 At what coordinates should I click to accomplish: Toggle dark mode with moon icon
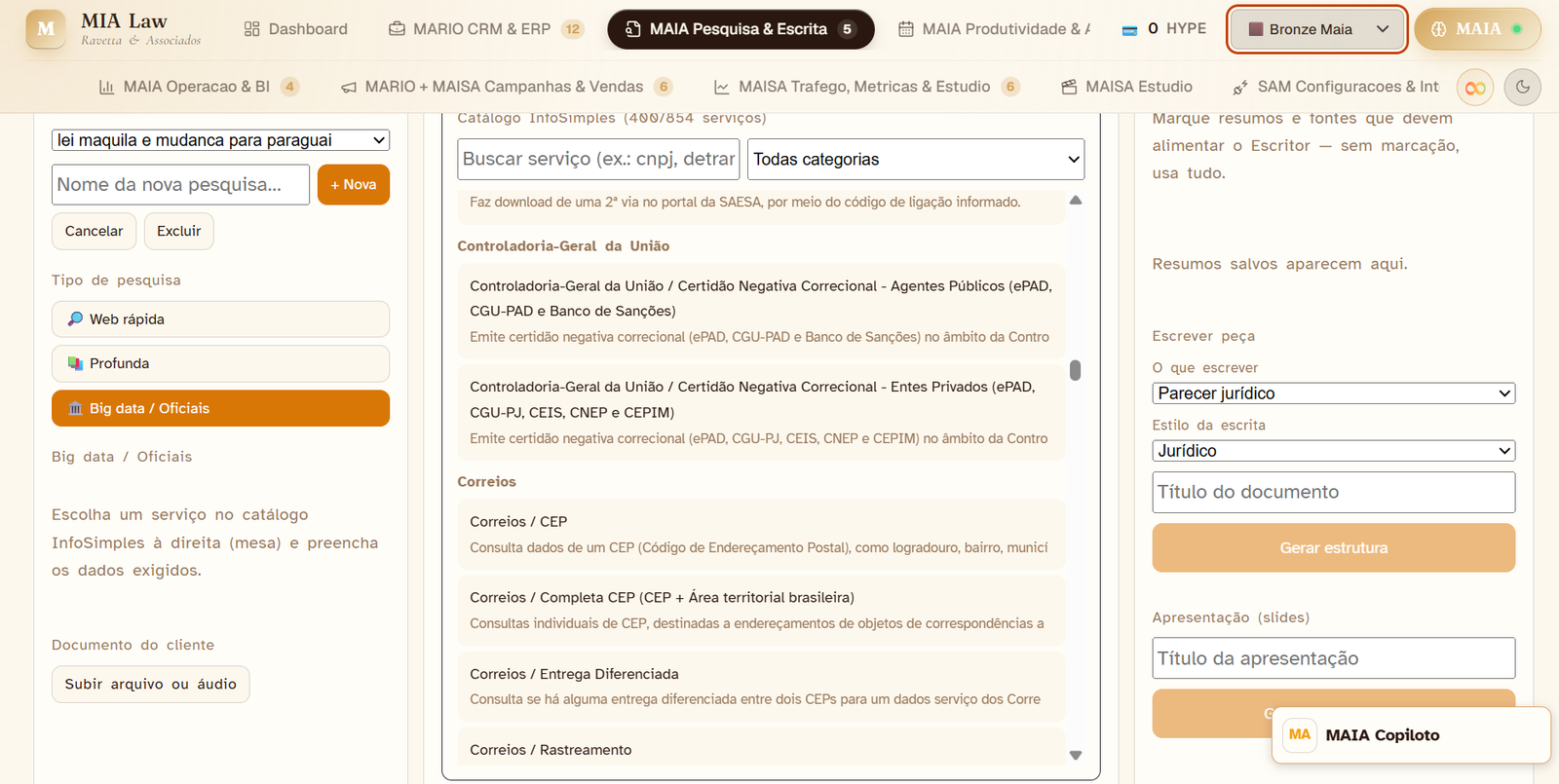1522,87
